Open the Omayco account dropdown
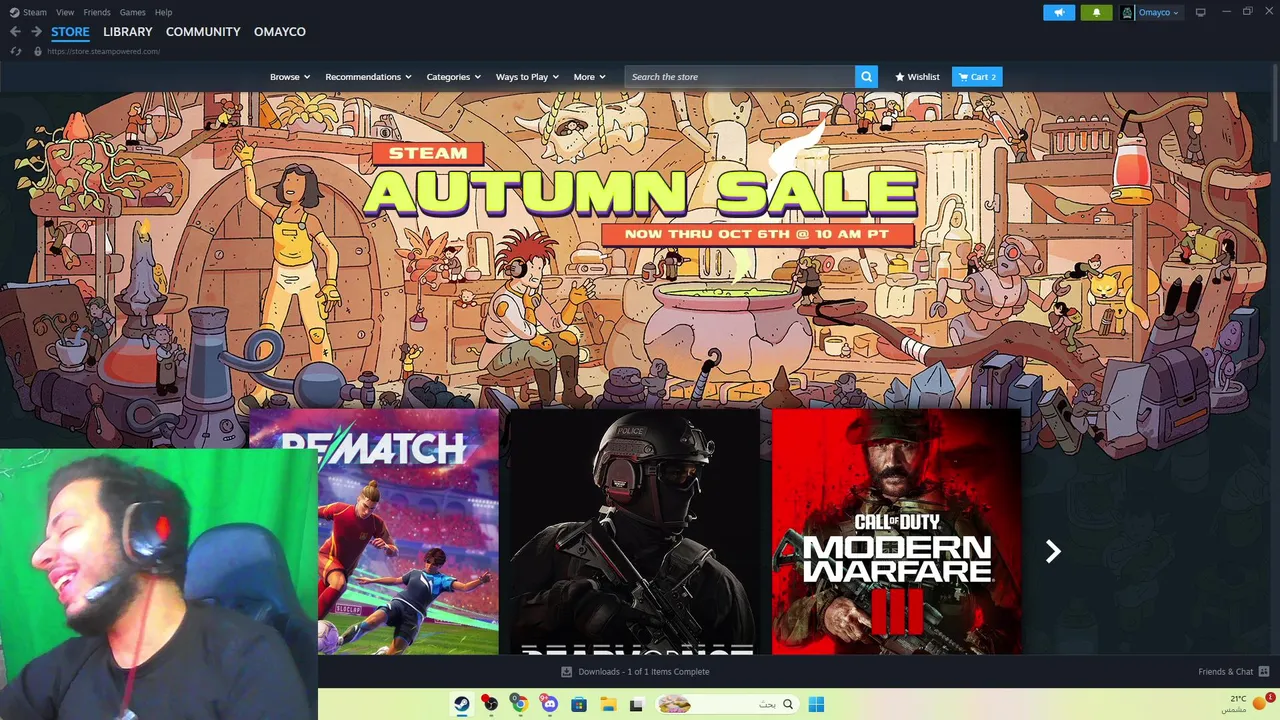1280x720 pixels. pyautogui.click(x=1159, y=12)
